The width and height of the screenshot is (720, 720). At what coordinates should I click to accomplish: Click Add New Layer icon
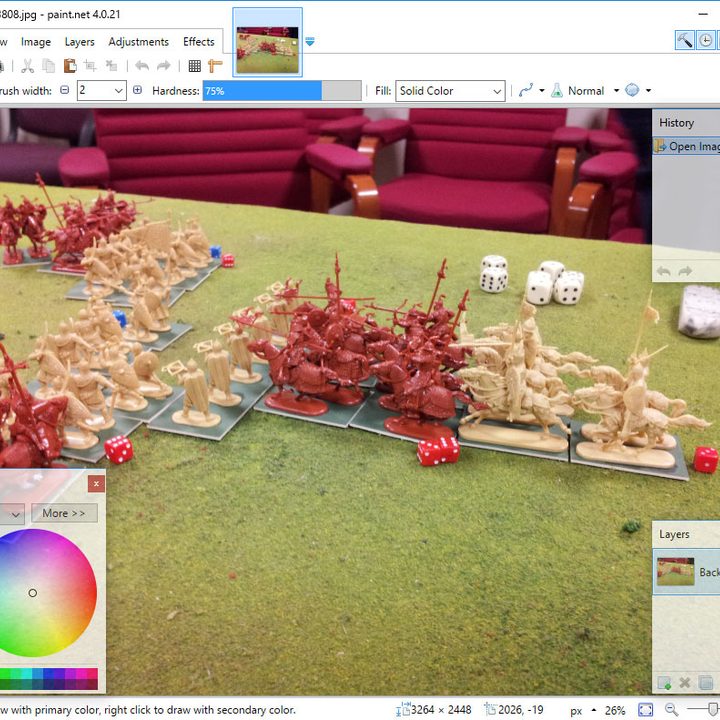pyautogui.click(x=664, y=683)
